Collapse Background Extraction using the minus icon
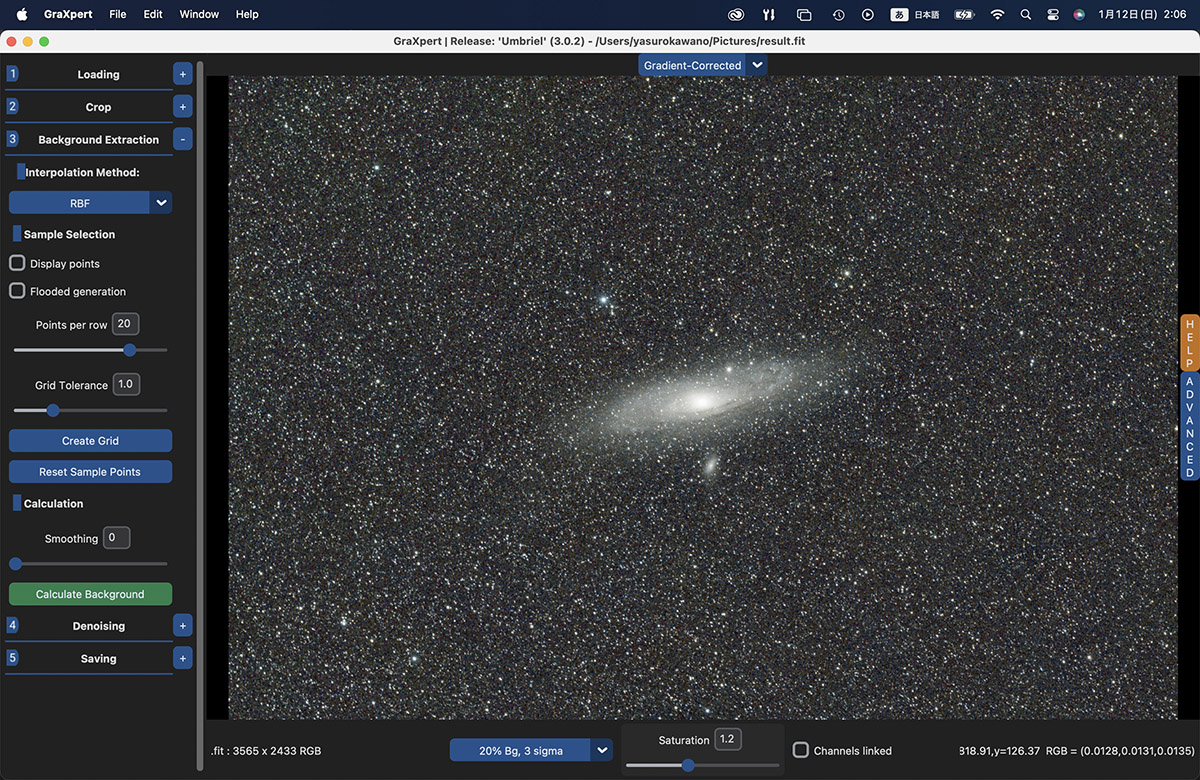 click(182, 139)
